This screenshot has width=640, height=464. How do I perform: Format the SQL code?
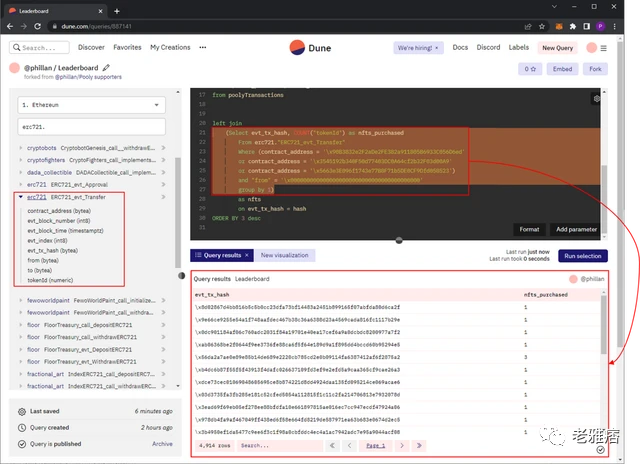(x=529, y=229)
